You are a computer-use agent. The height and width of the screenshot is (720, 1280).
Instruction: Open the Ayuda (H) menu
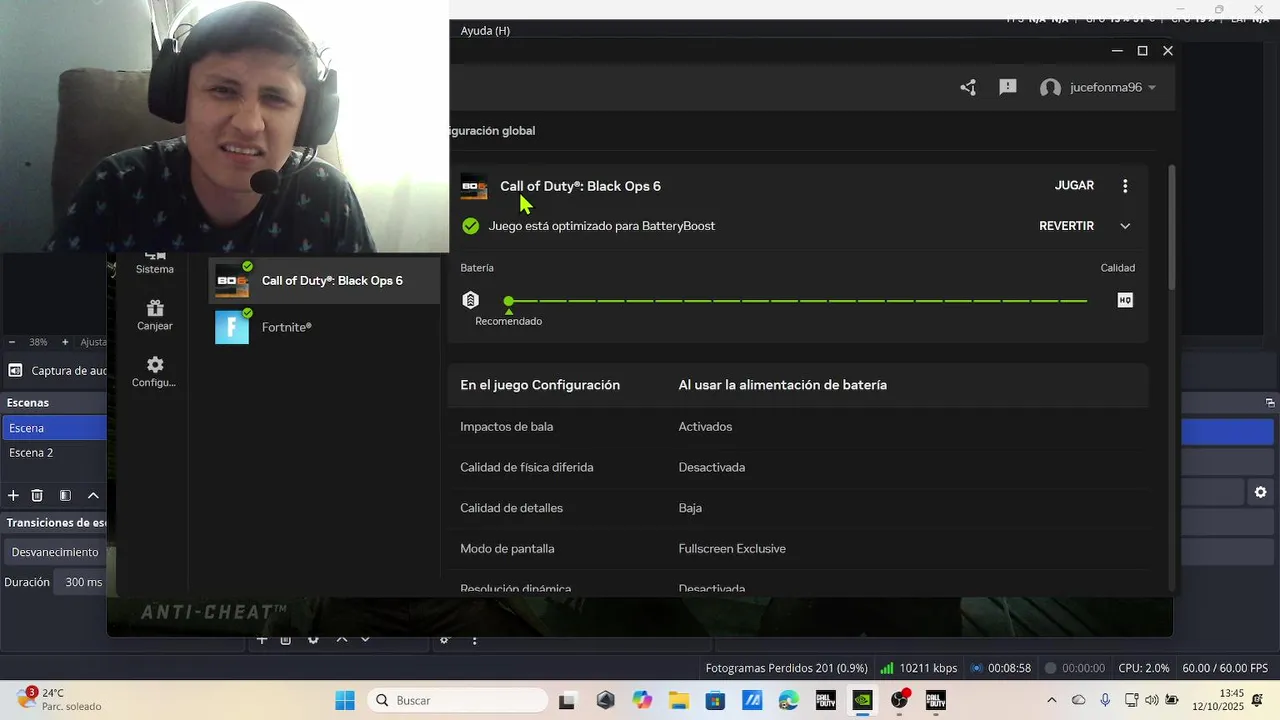pos(485,31)
